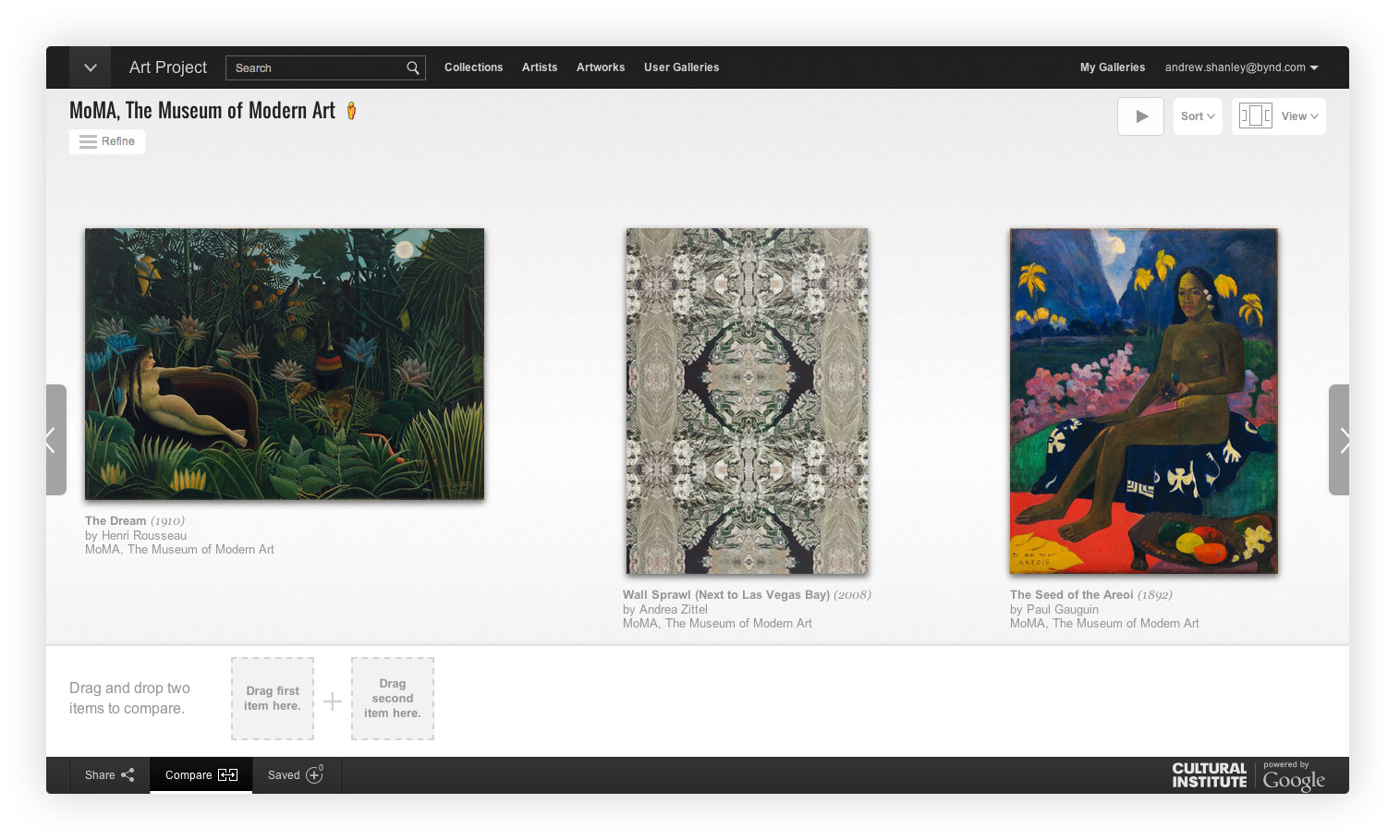Viewport: 1400px width, 840px height.
Task: Click the Drag first item here slot
Action: [273, 699]
